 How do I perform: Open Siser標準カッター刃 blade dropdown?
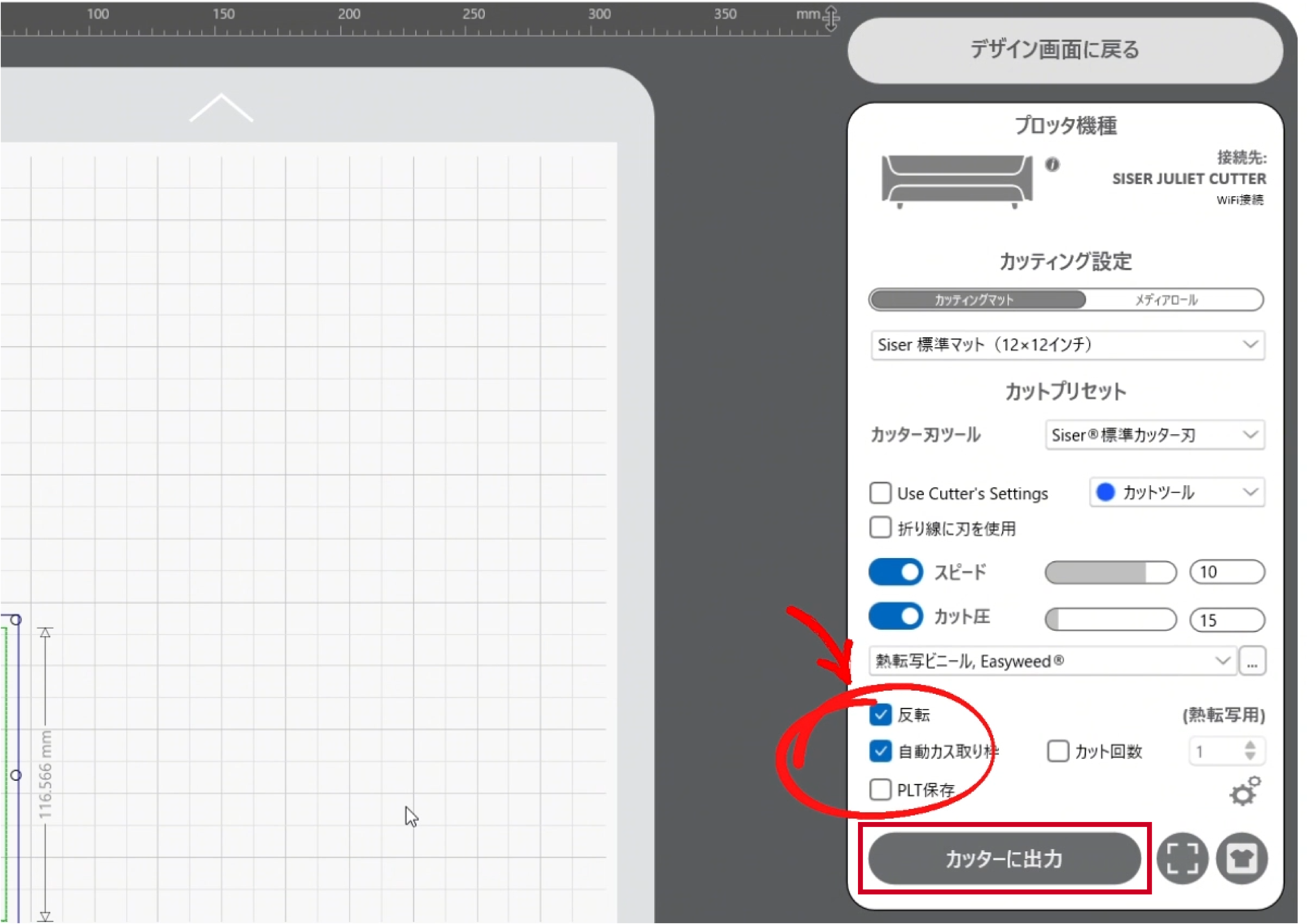click(x=1155, y=435)
